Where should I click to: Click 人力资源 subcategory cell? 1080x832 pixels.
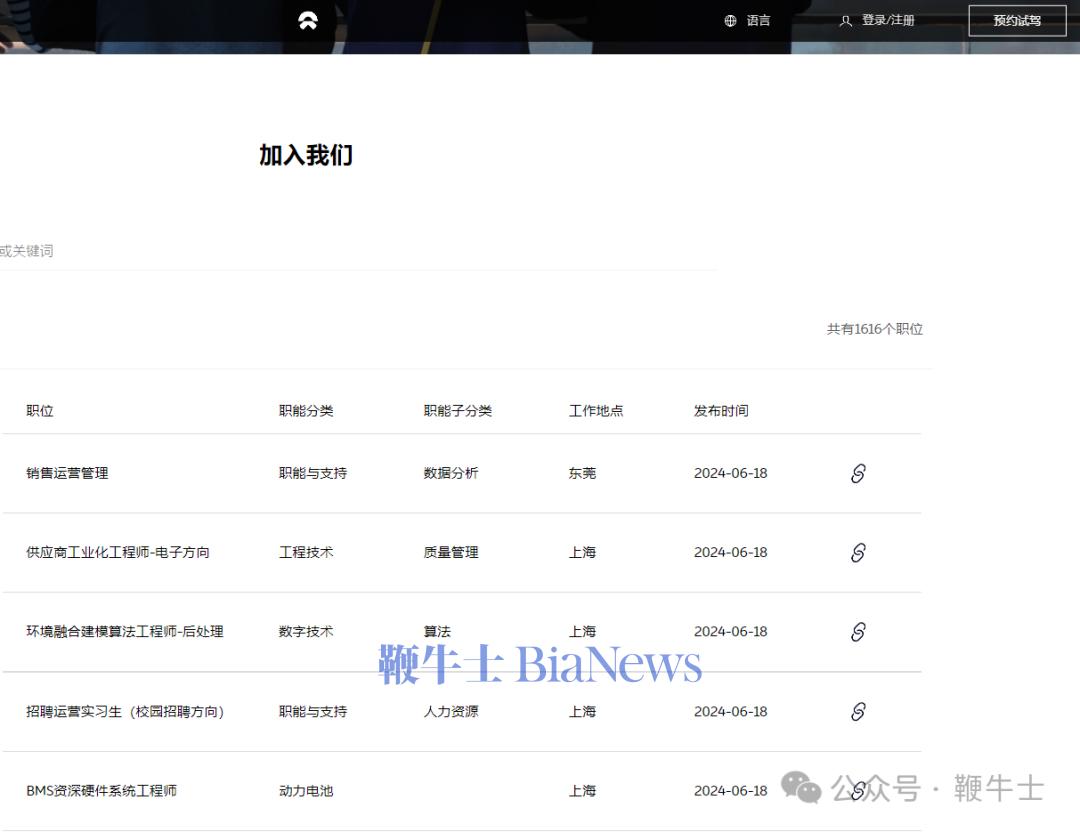click(450, 711)
